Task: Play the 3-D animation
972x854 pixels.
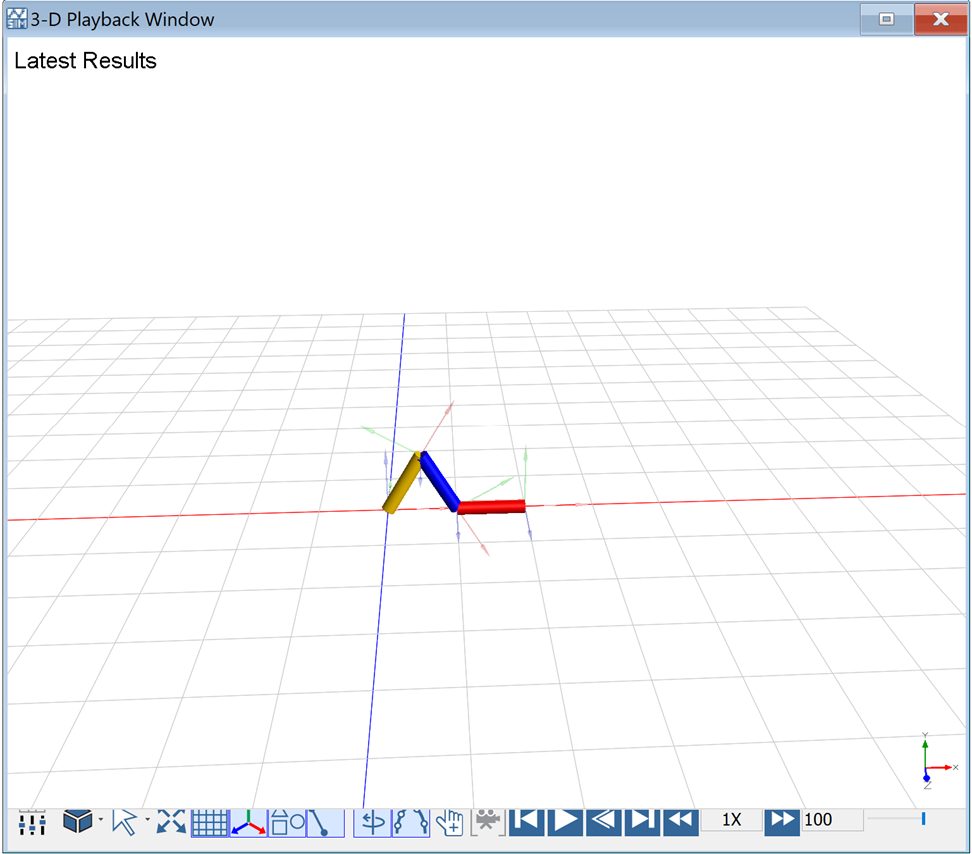Action: [x=565, y=822]
